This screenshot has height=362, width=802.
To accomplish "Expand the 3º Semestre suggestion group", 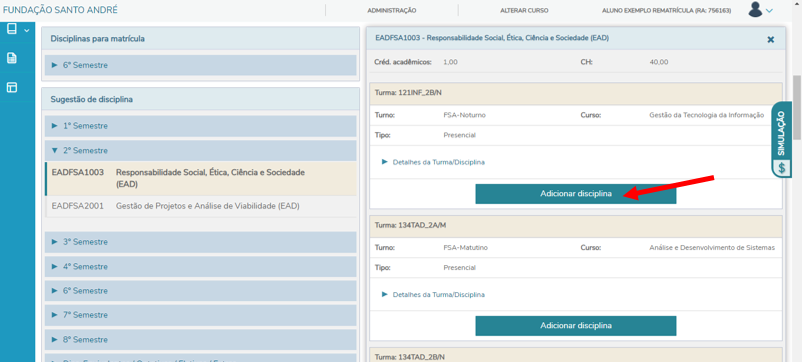I will pyautogui.click(x=200, y=242).
